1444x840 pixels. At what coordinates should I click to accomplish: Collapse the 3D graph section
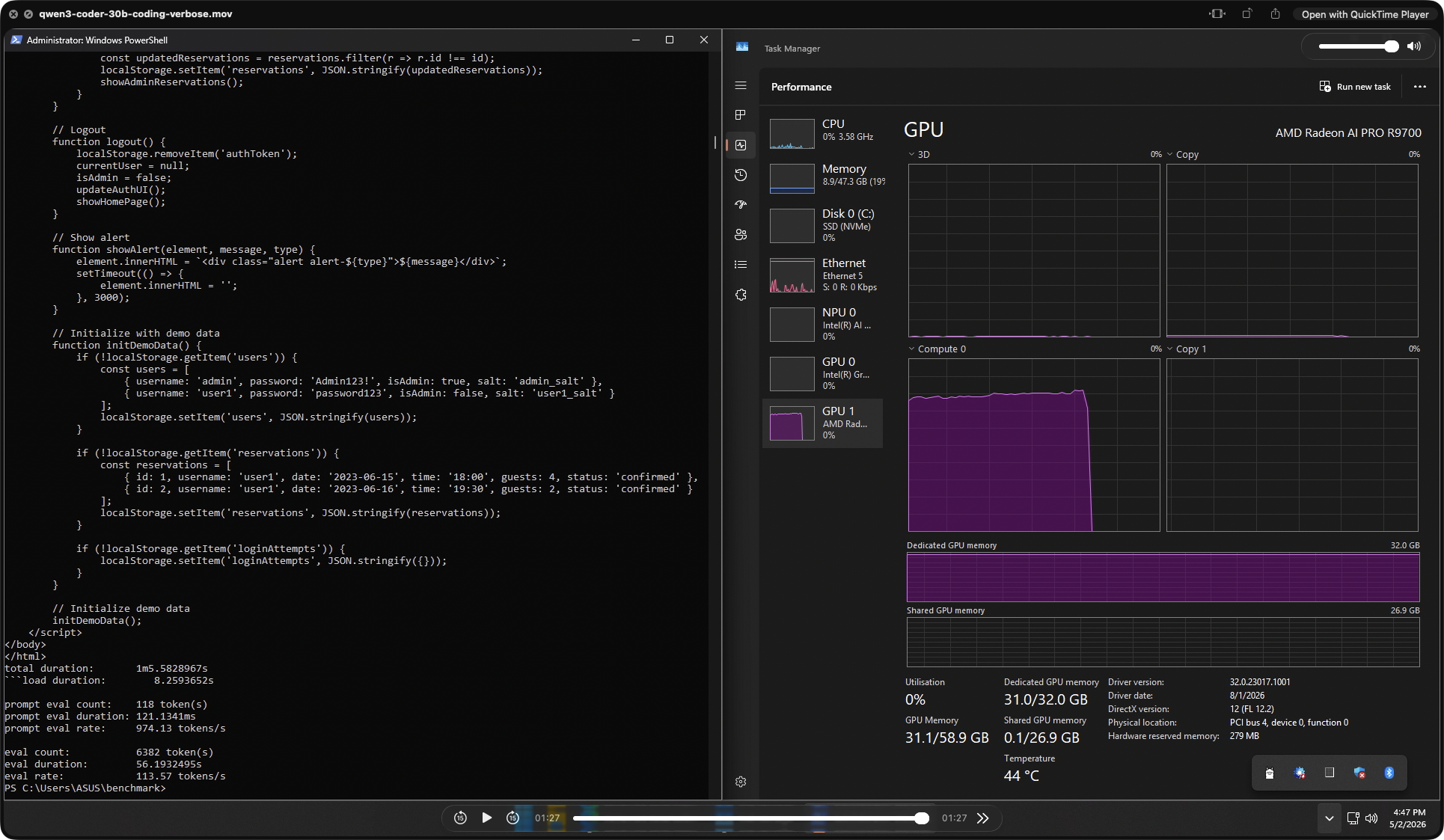click(x=911, y=154)
